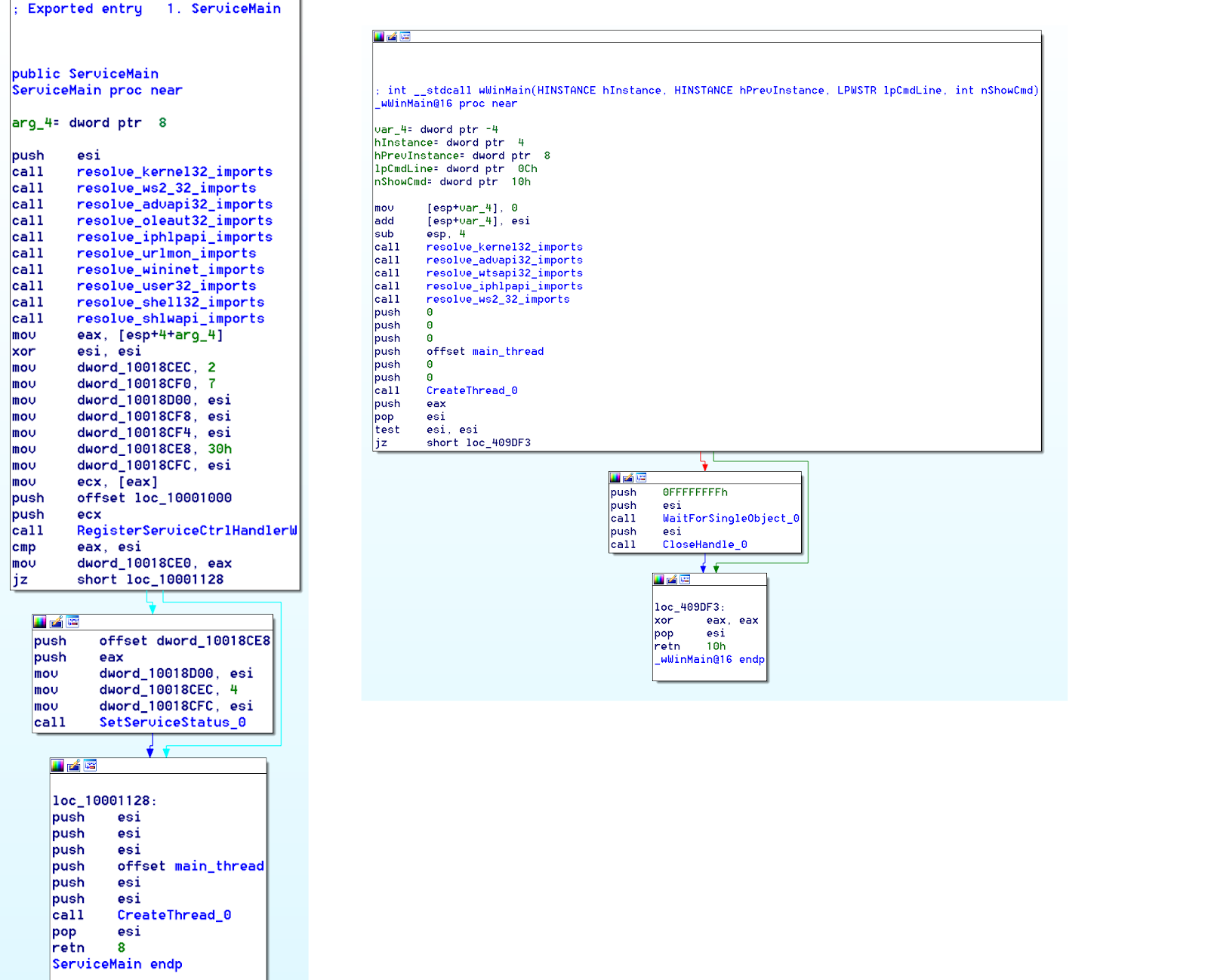The image size is (1208, 980).
Task: Click group nodes icon on SetServiceStatus_0 node
Action: coord(73,622)
